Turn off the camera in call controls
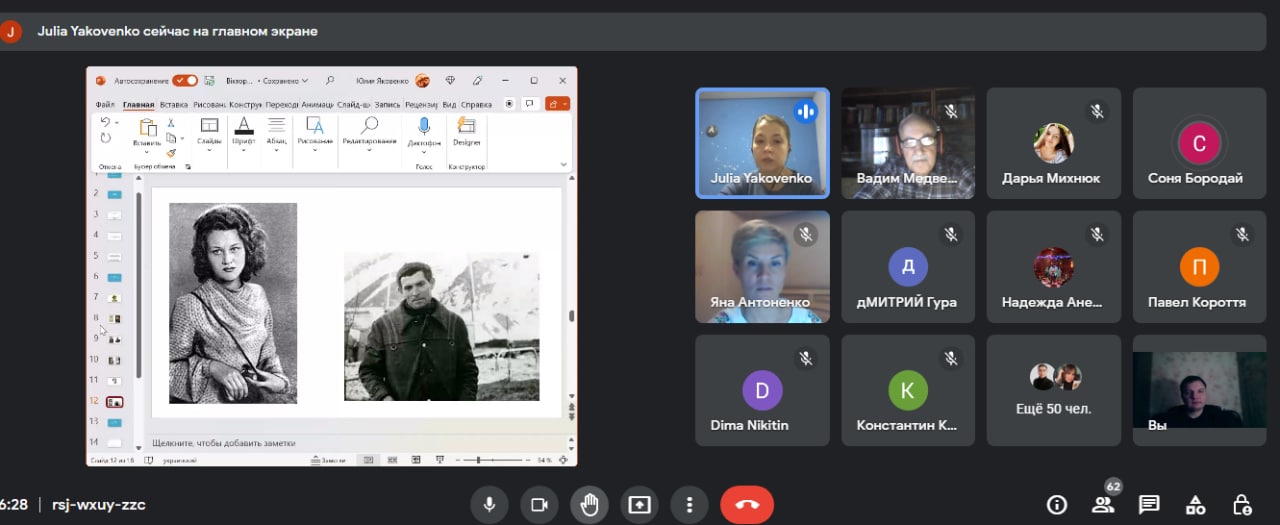The image size is (1280, 525). pos(539,504)
